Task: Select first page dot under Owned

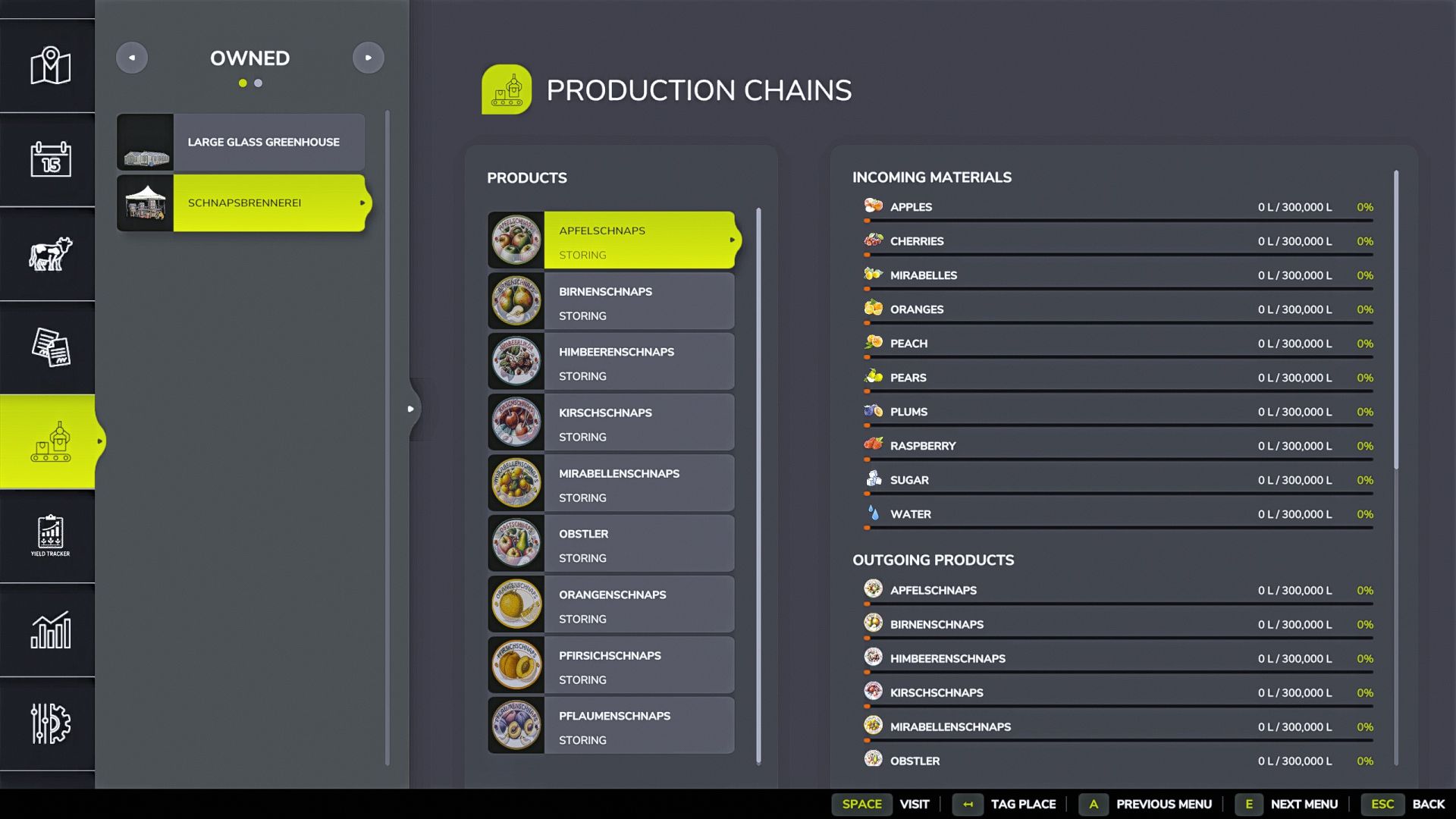Action: pos(243,83)
